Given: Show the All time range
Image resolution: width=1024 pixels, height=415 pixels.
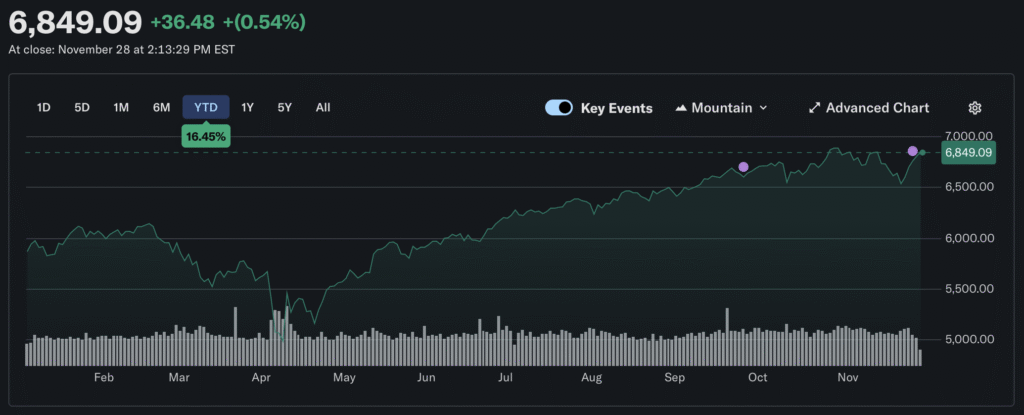Looking at the screenshot, I should 323,107.
